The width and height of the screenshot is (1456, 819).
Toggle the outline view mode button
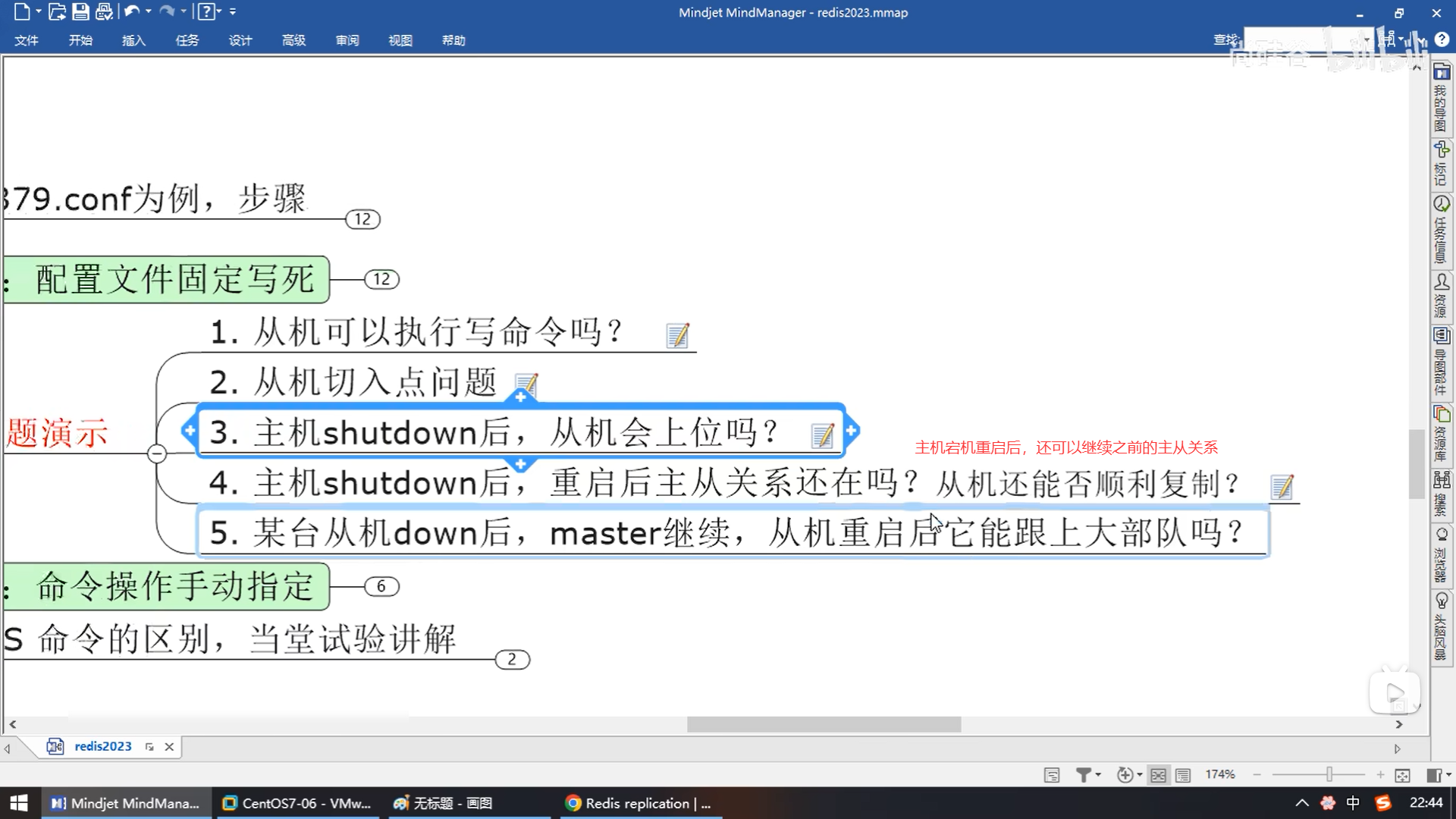(1183, 775)
